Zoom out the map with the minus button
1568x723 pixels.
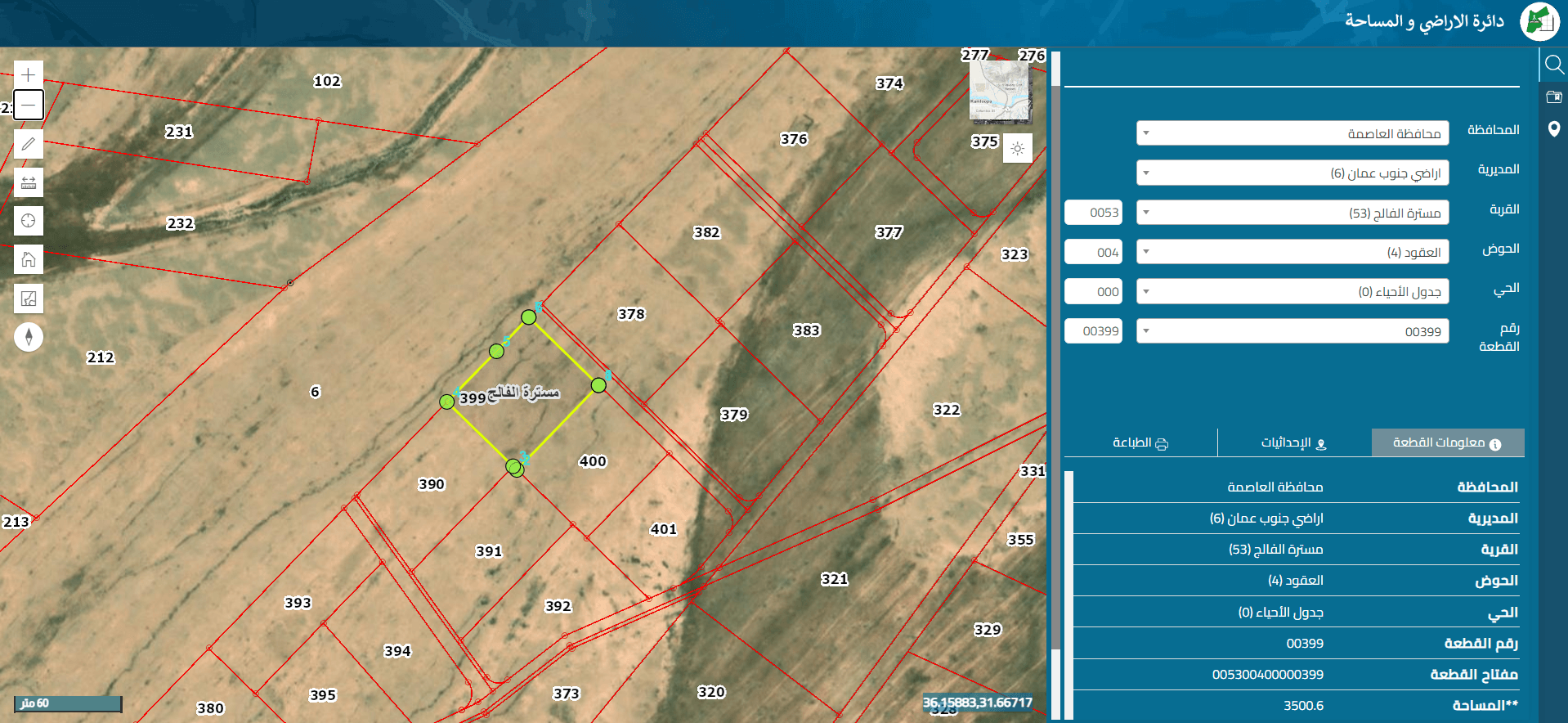pyautogui.click(x=29, y=105)
